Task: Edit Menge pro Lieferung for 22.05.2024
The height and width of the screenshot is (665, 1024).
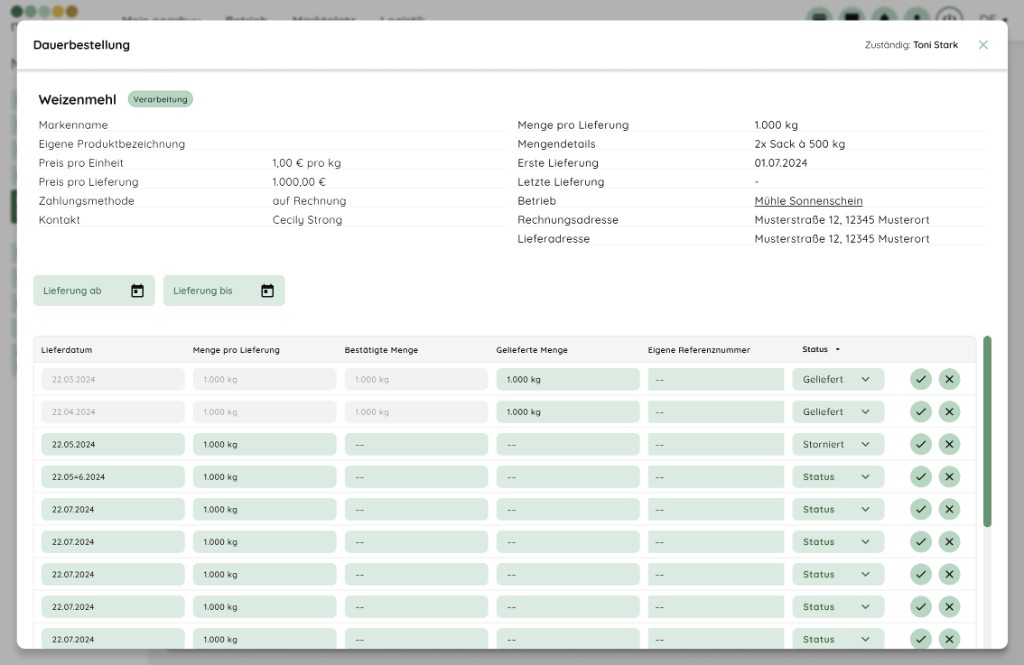Action: pyautogui.click(x=264, y=444)
